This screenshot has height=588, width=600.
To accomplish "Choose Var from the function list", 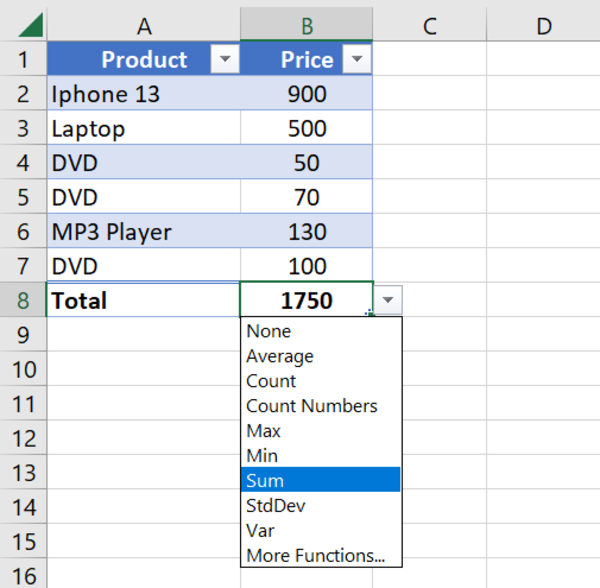I will 321,531.
